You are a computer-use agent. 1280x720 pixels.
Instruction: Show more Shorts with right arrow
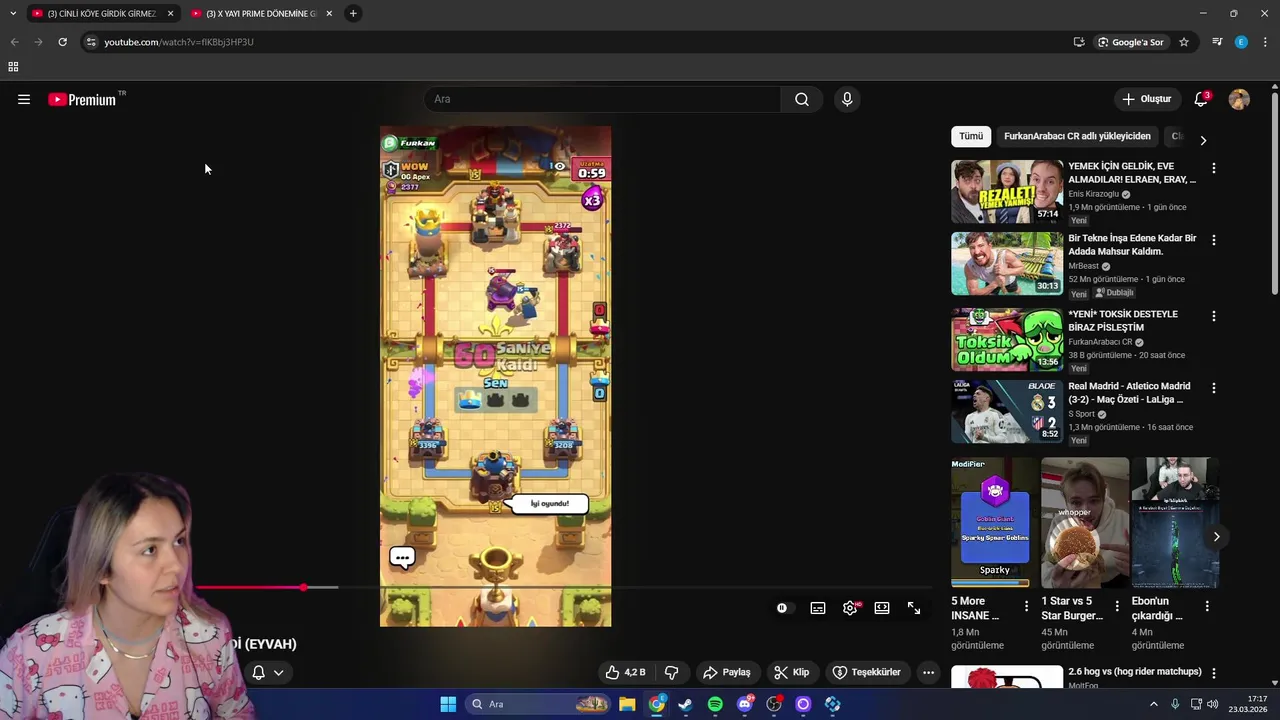point(1216,537)
